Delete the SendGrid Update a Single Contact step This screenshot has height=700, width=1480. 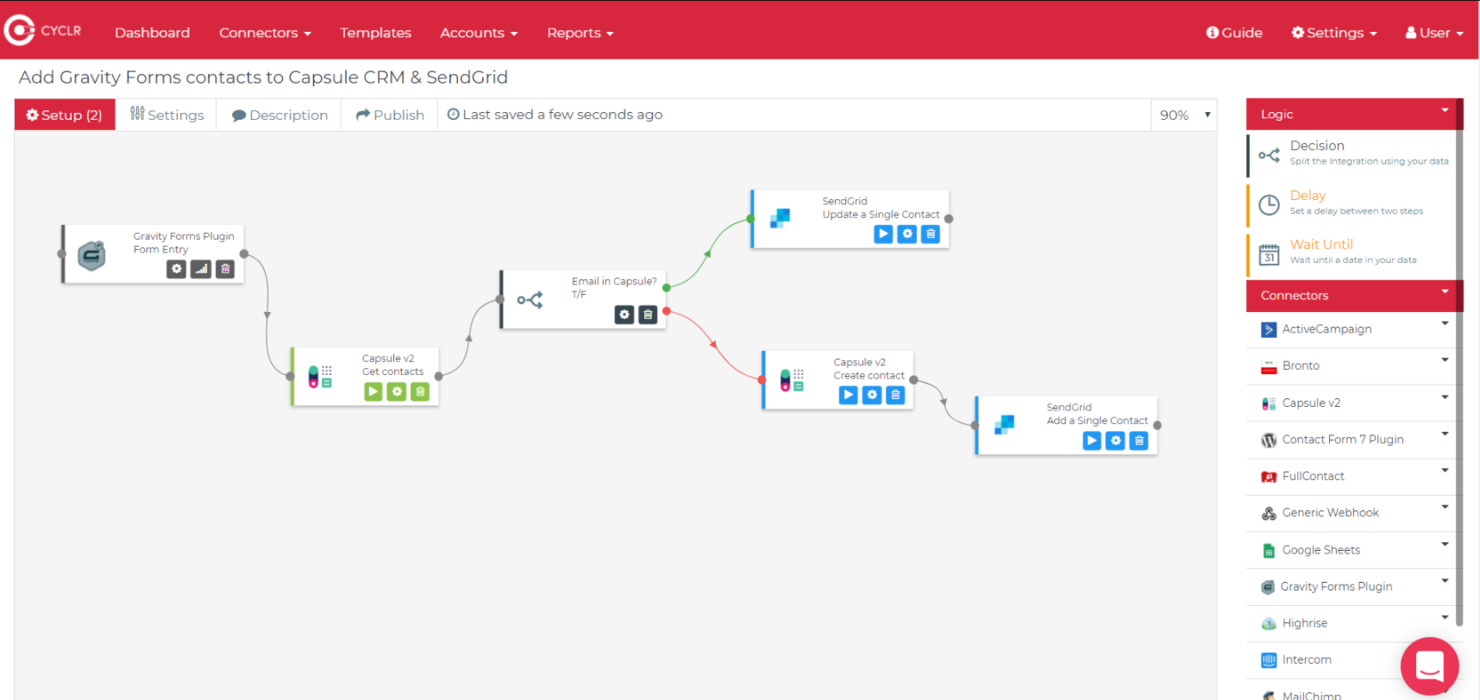pyautogui.click(x=930, y=233)
